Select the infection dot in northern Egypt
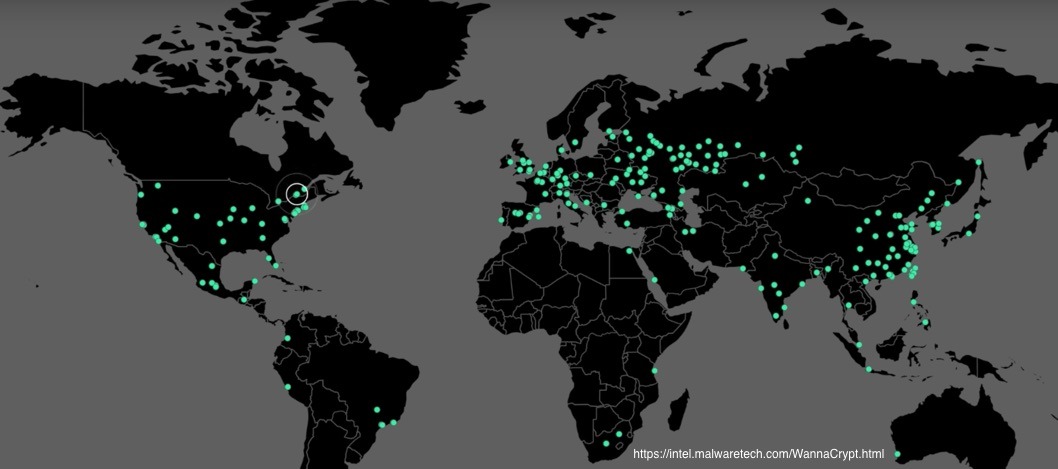This screenshot has height=469, width=1058. [x=630, y=251]
